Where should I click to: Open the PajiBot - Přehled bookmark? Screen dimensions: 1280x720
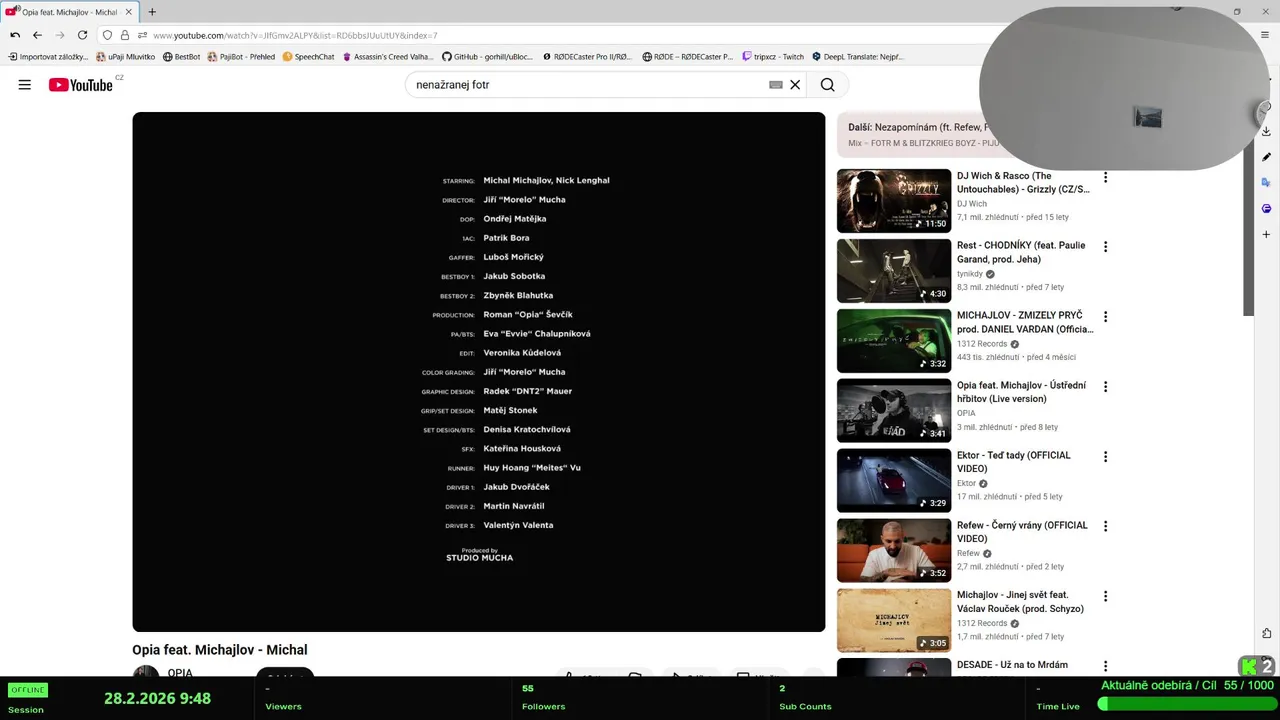(x=241, y=57)
